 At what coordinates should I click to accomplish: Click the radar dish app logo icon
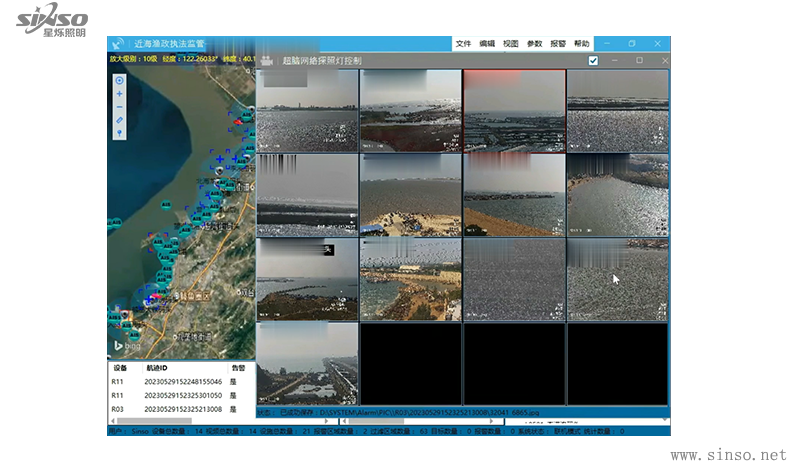click(x=118, y=44)
